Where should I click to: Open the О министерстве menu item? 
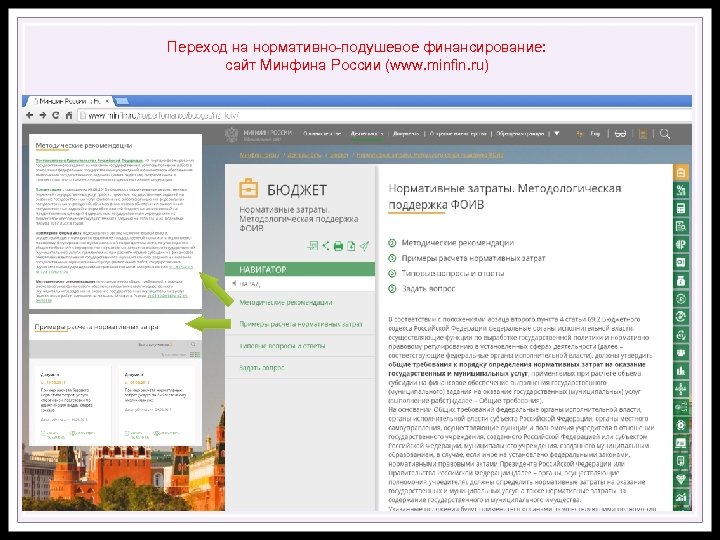[x=322, y=134]
